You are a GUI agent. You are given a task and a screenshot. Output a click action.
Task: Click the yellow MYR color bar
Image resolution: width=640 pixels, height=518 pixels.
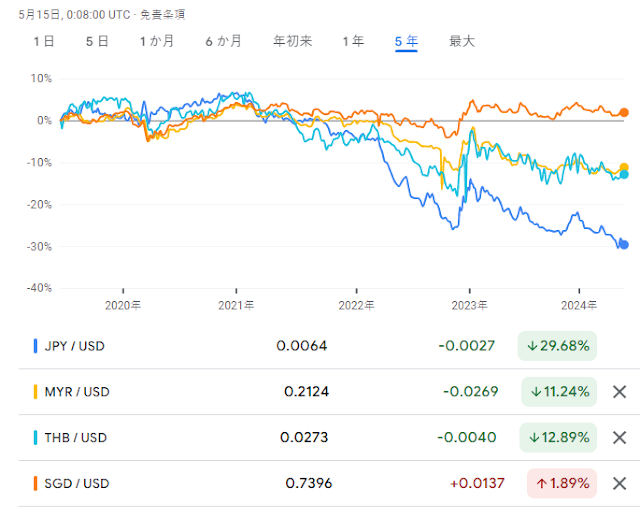pyautogui.click(x=36, y=392)
